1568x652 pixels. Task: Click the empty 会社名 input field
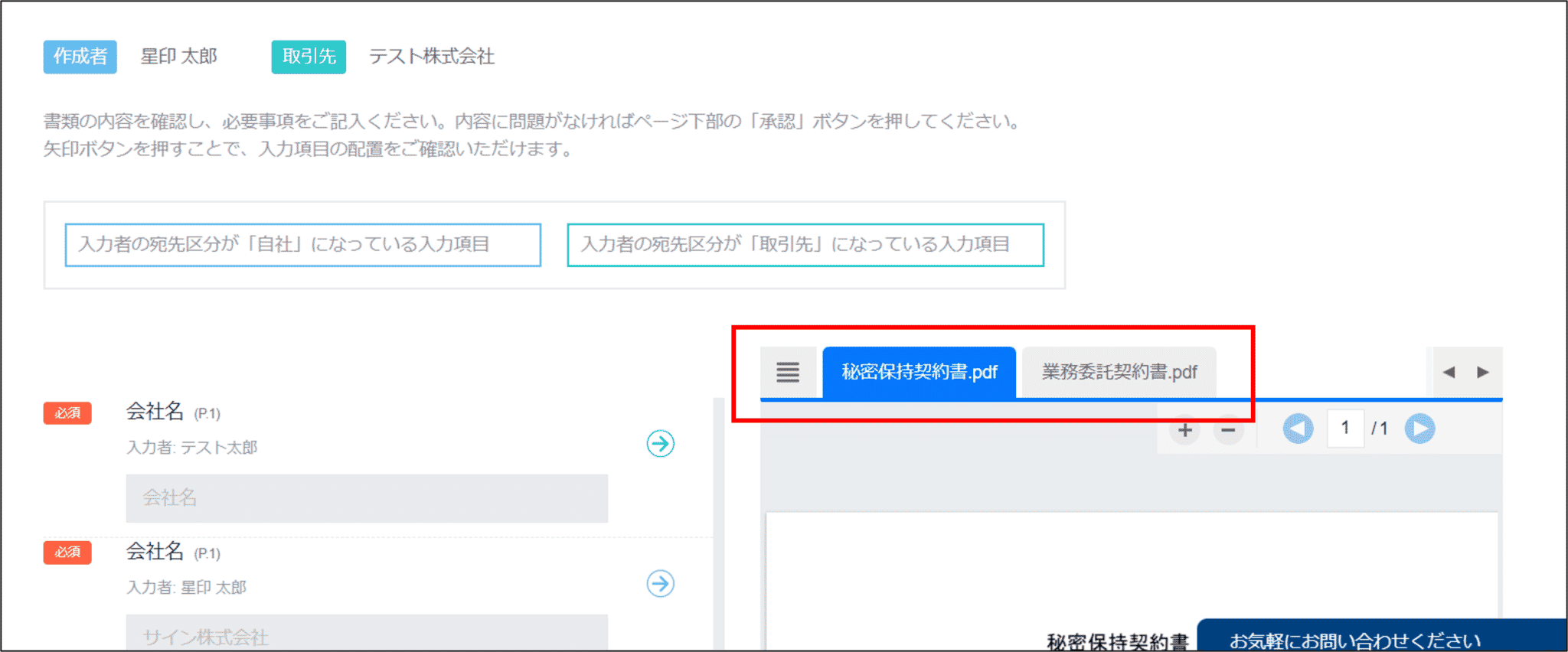(x=367, y=498)
